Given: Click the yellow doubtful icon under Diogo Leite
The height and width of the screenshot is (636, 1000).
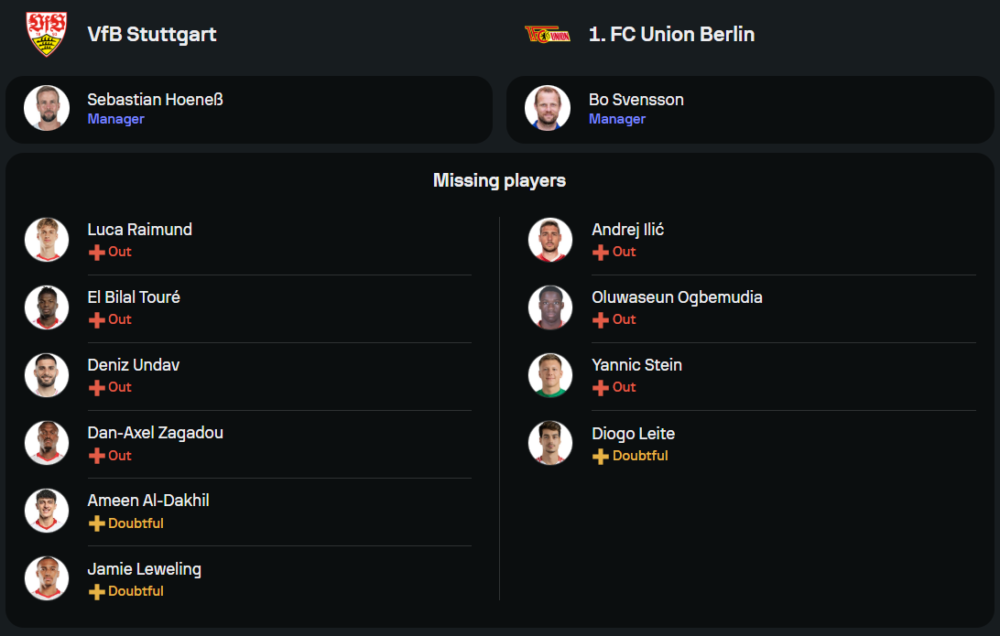Looking at the screenshot, I should click(601, 456).
